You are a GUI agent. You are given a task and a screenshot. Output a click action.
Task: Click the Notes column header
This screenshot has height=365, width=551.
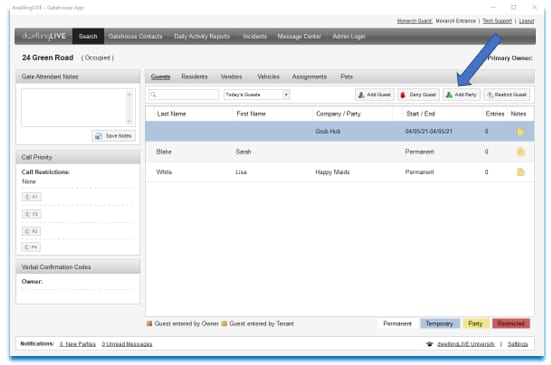(x=518, y=114)
